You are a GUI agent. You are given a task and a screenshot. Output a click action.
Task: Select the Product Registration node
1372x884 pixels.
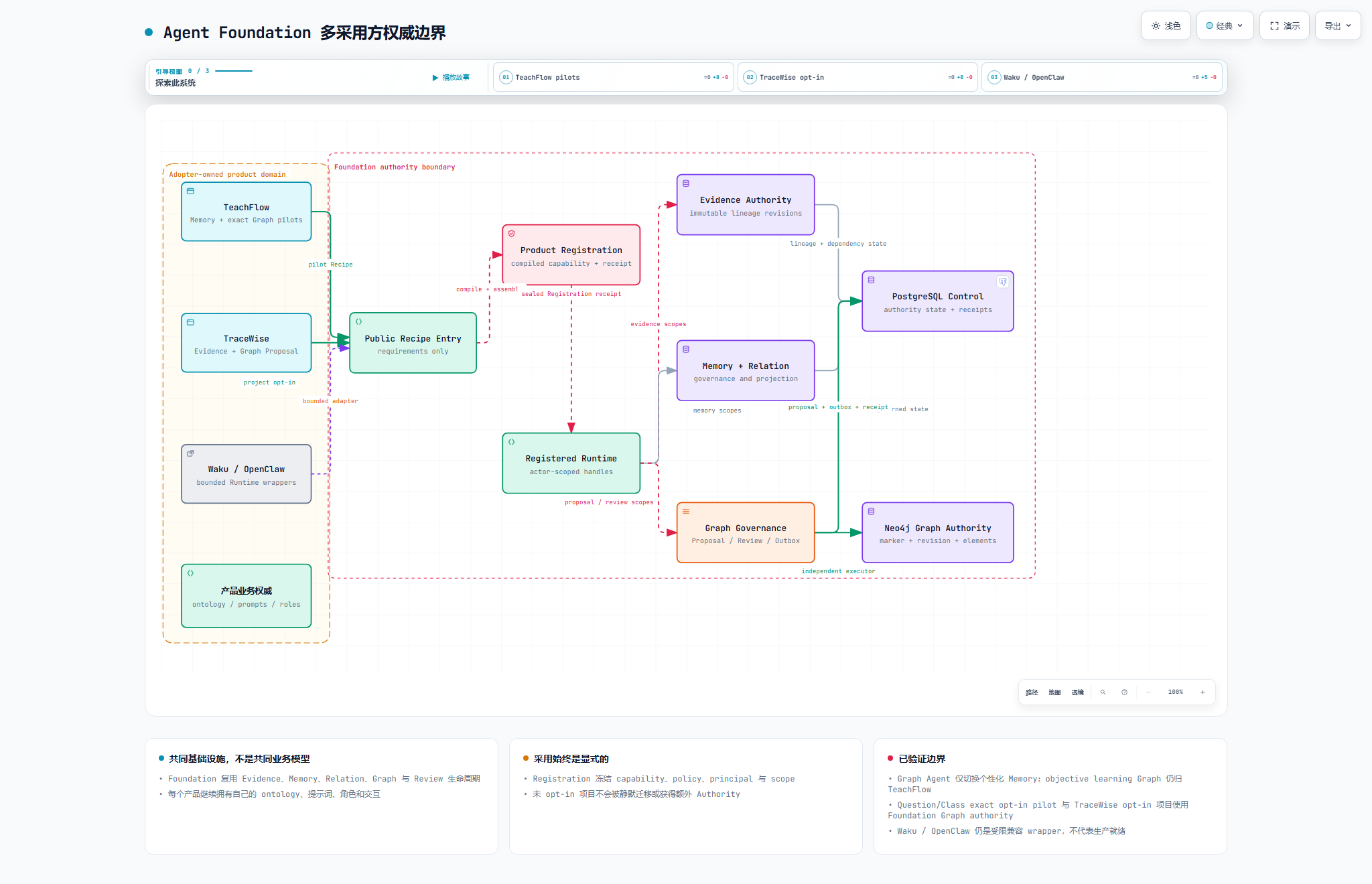[571, 255]
